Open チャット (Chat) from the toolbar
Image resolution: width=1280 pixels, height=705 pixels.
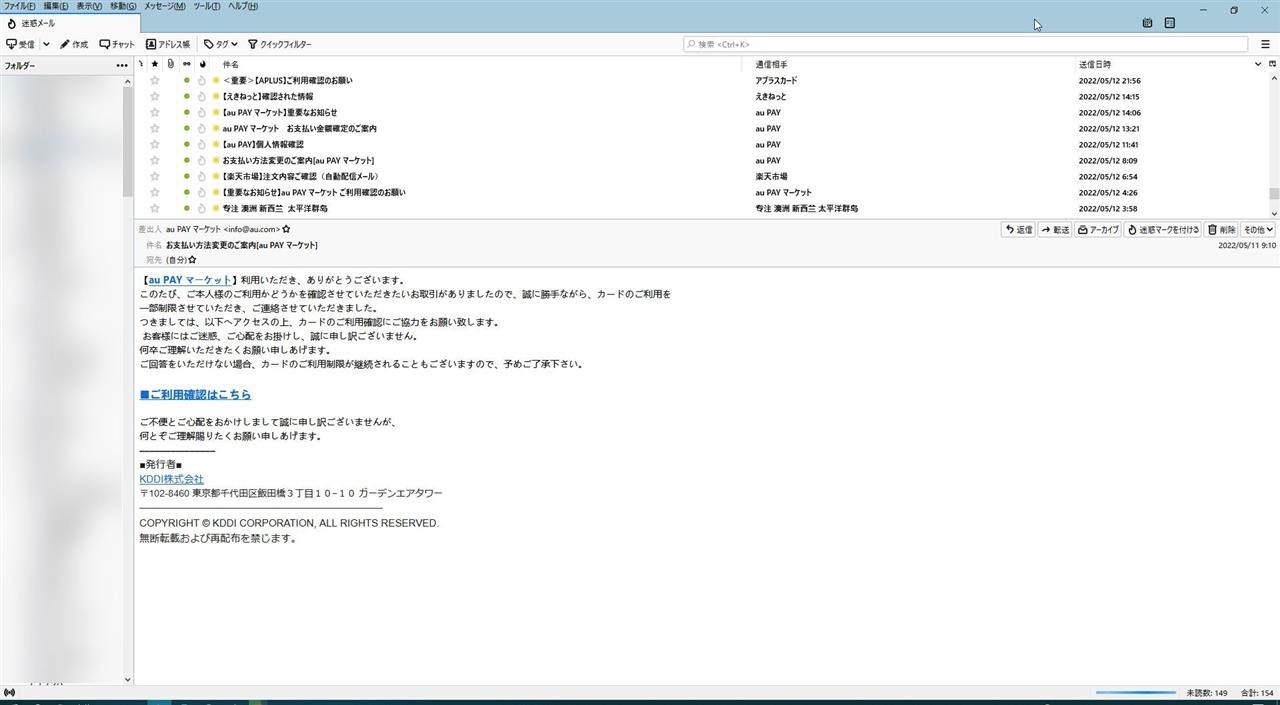pos(117,44)
